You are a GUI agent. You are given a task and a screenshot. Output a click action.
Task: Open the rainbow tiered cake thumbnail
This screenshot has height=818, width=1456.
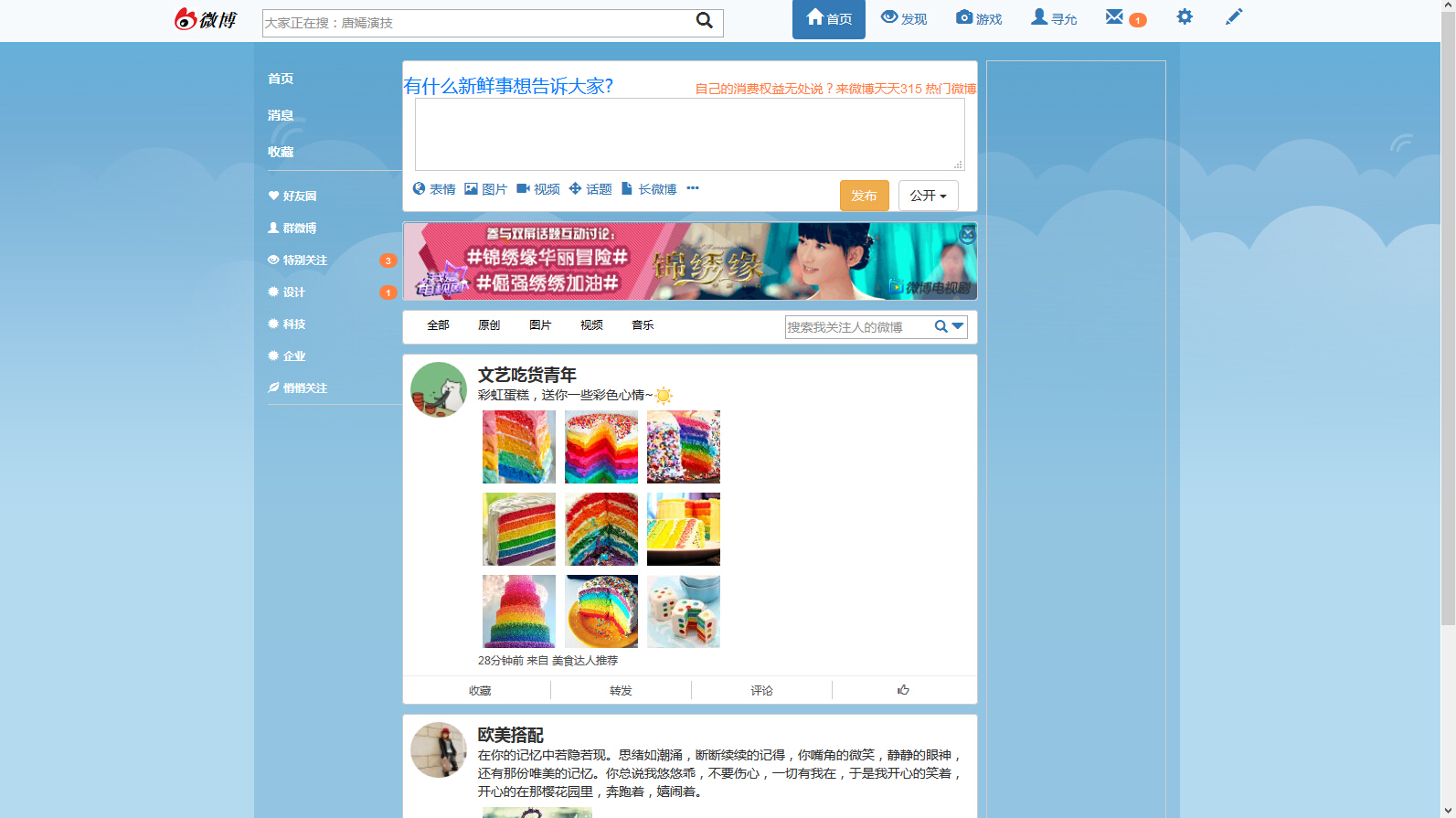click(519, 611)
